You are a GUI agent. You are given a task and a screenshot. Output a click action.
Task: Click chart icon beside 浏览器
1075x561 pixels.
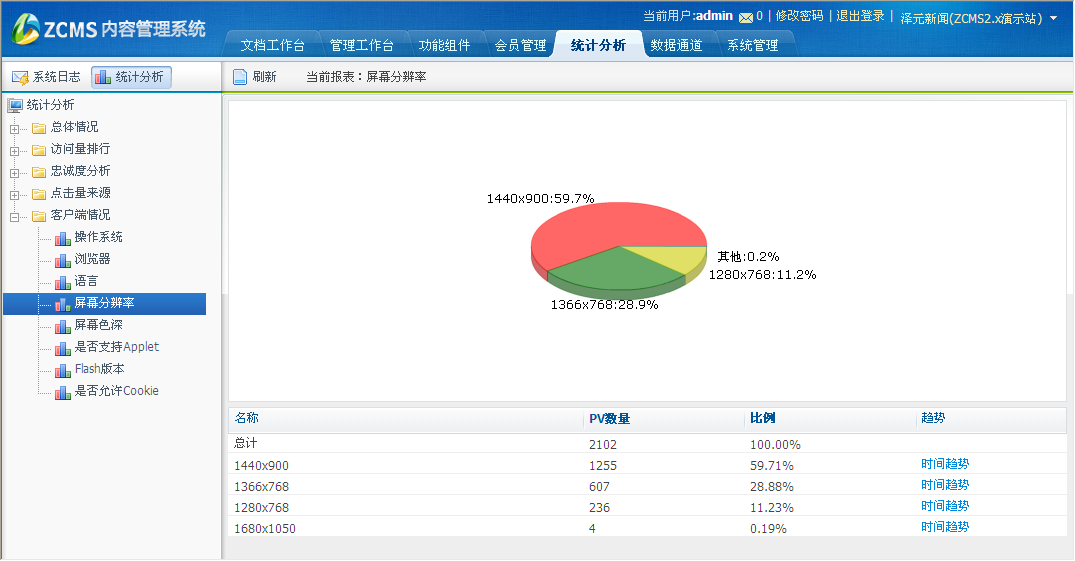63,260
